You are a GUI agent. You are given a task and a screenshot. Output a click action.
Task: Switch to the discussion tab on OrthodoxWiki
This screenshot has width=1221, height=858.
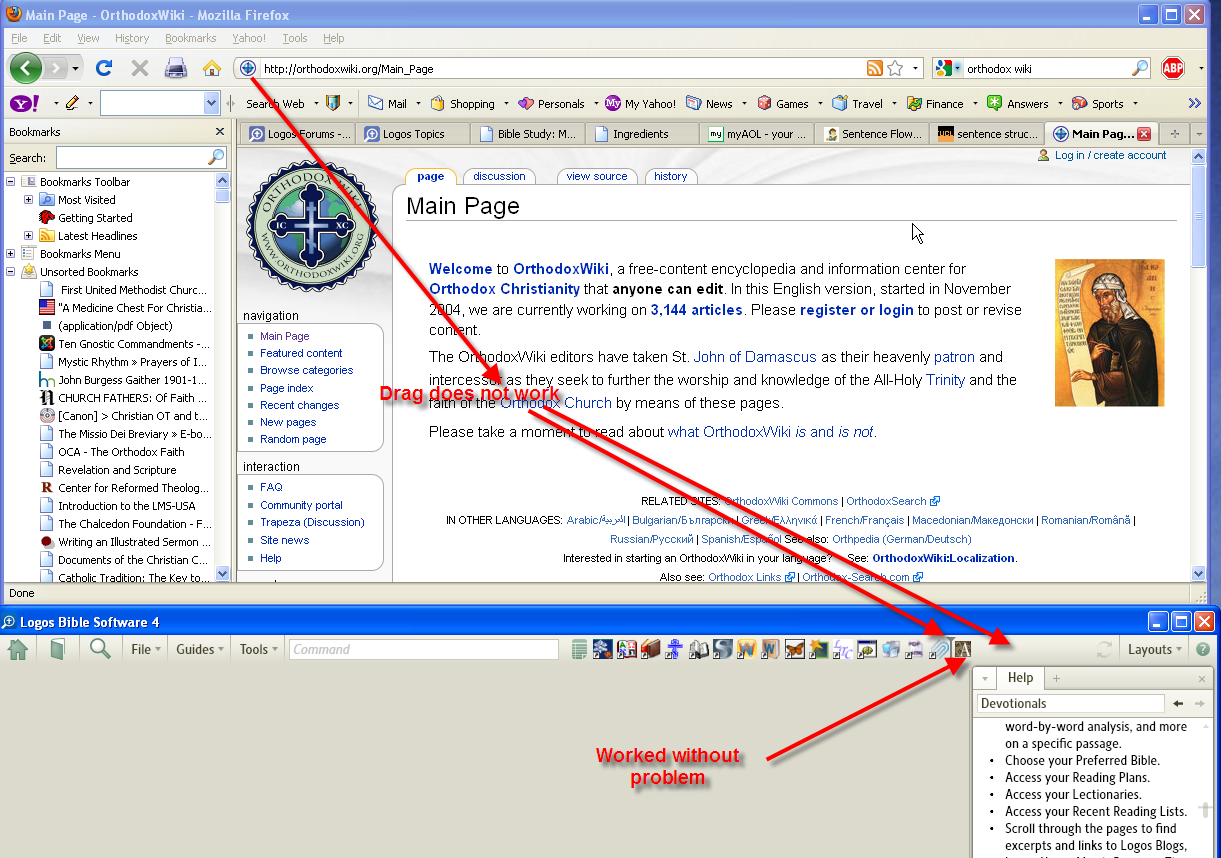(x=498, y=176)
